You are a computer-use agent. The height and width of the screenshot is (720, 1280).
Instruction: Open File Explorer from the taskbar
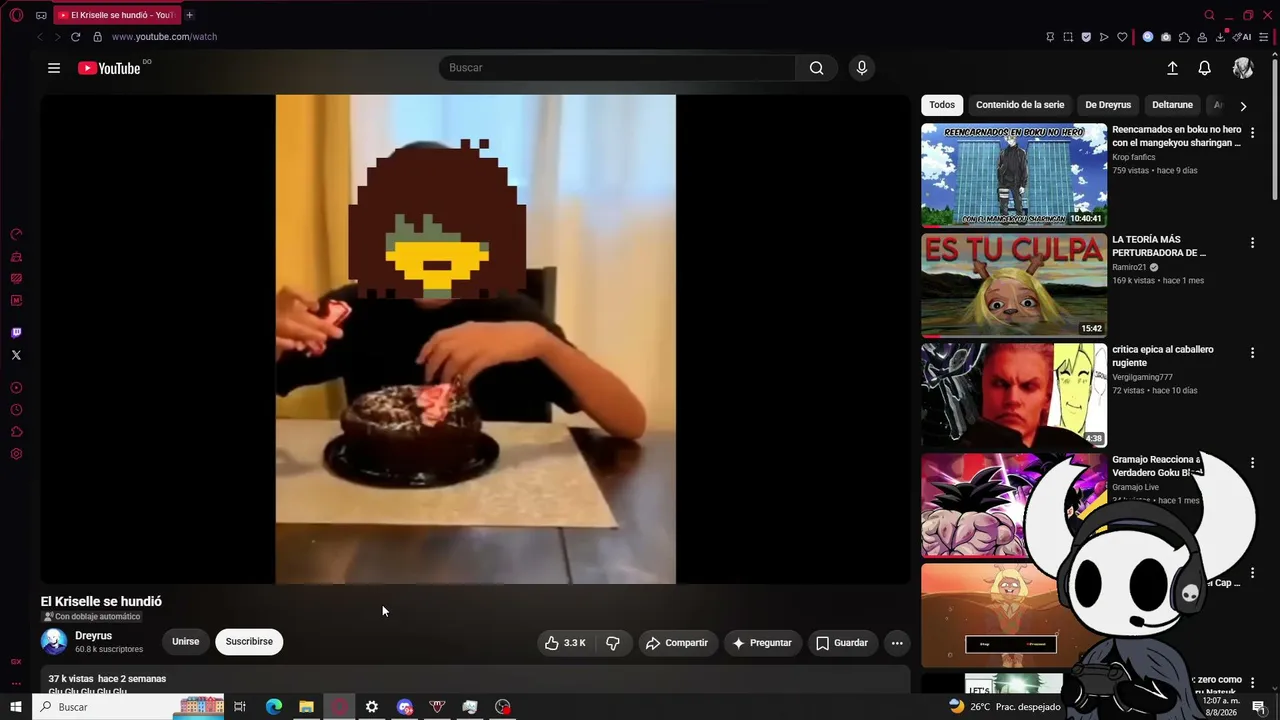[x=306, y=707]
